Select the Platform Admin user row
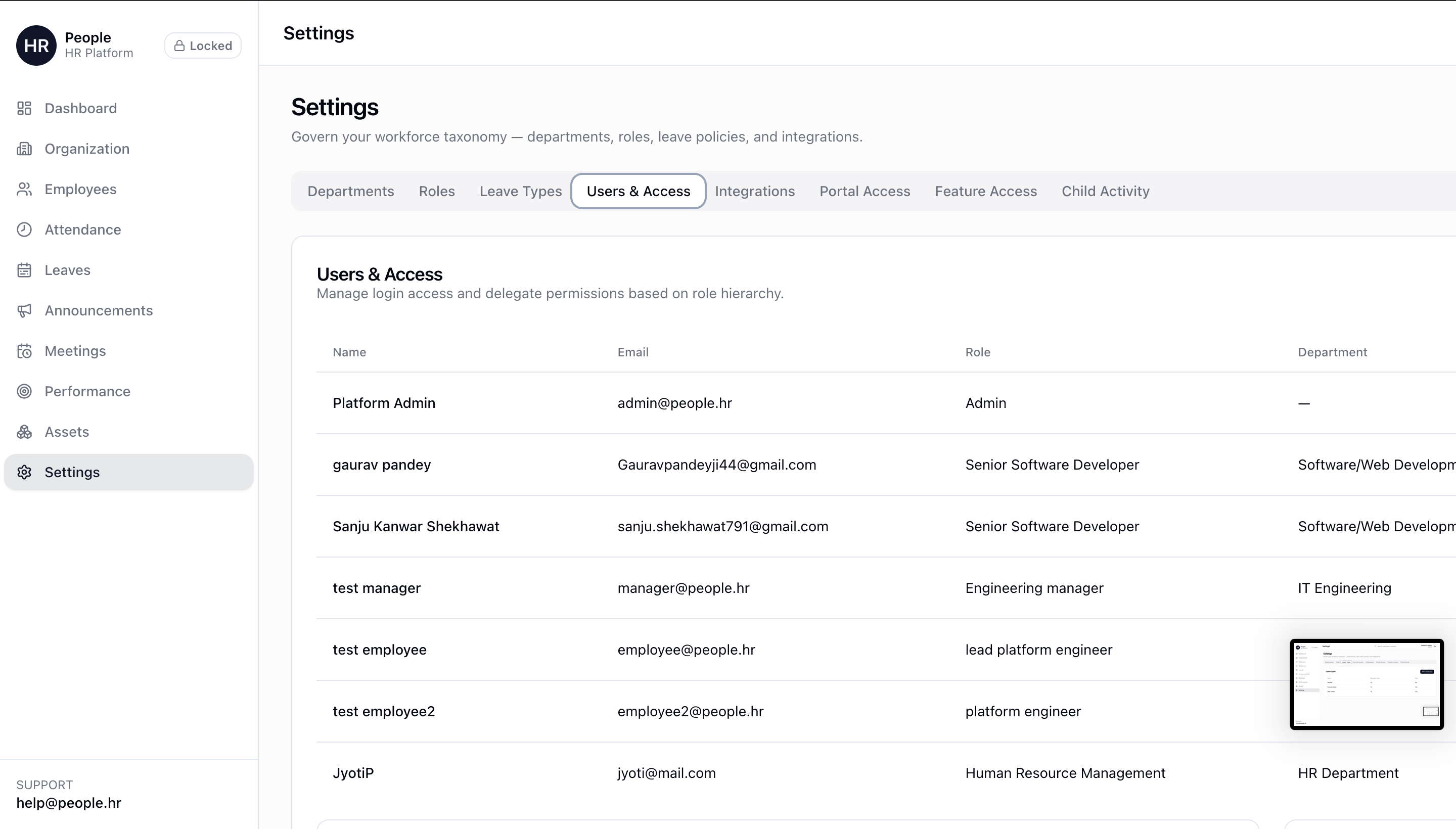This screenshot has width=1456, height=829. coord(384,403)
